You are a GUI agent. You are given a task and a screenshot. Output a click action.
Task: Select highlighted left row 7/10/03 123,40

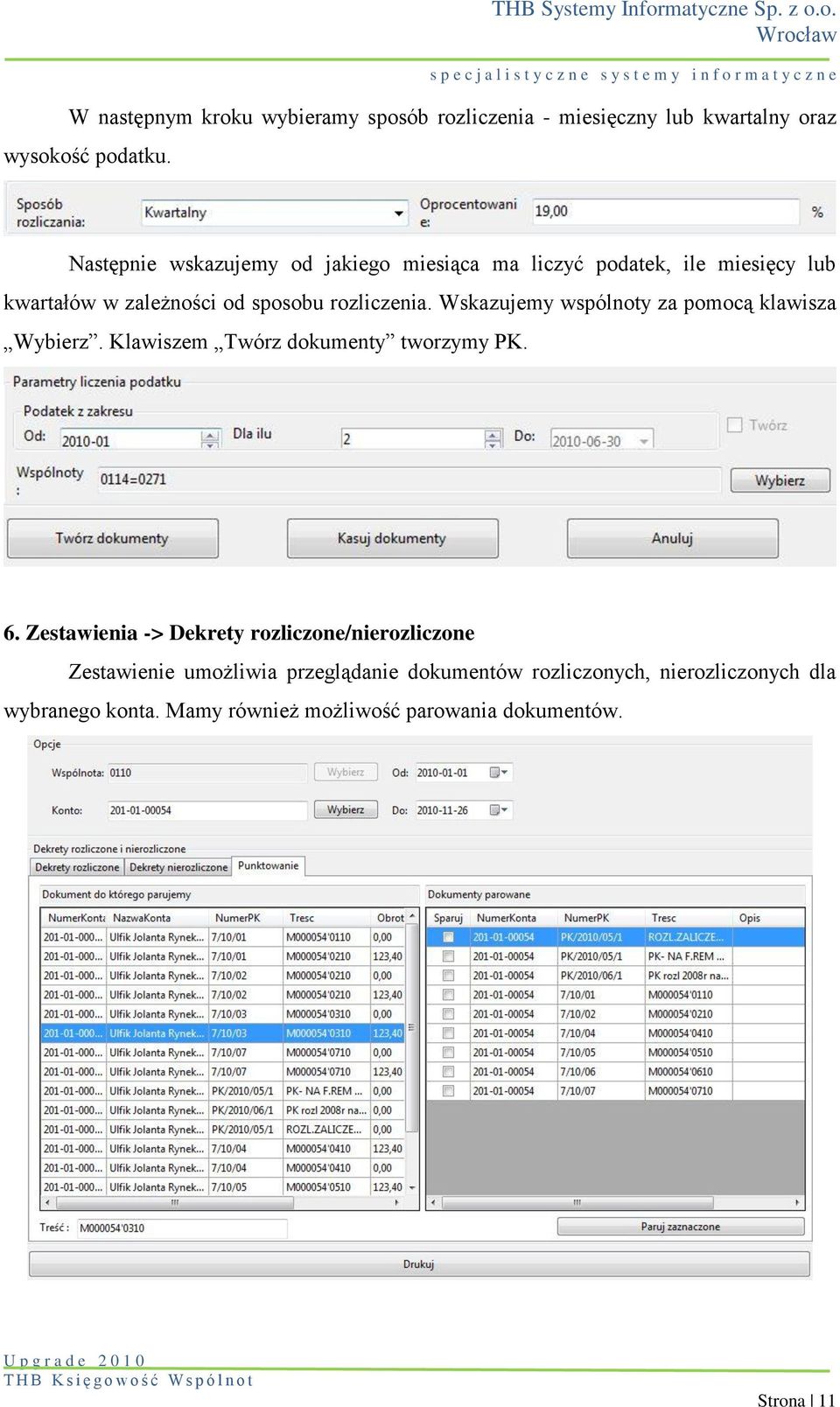pyautogui.click(x=223, y=1033)
